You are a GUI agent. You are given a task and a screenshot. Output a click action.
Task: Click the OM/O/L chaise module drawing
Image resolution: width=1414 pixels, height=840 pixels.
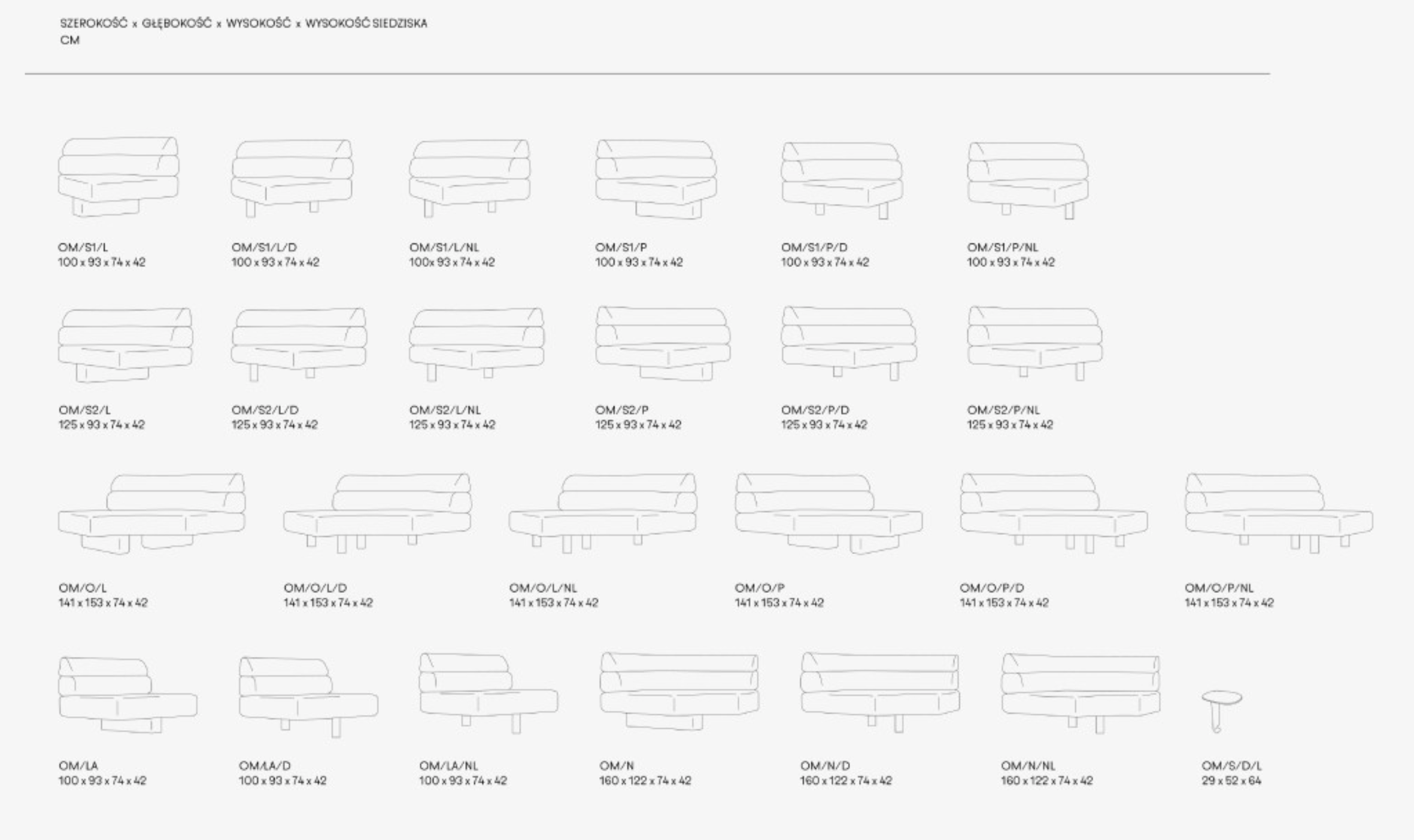151,513
